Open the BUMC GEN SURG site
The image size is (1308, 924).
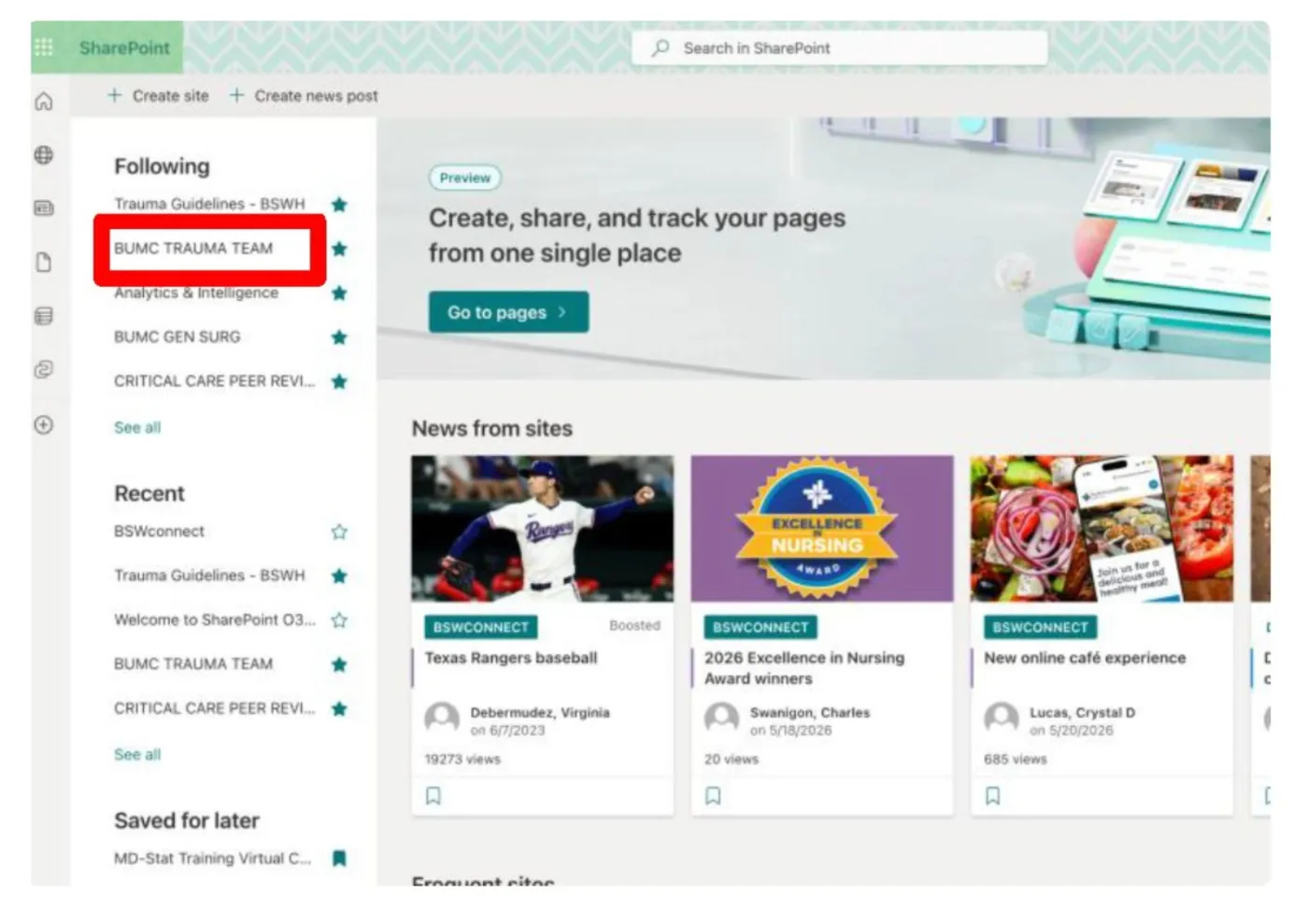(x=177, y=336)
